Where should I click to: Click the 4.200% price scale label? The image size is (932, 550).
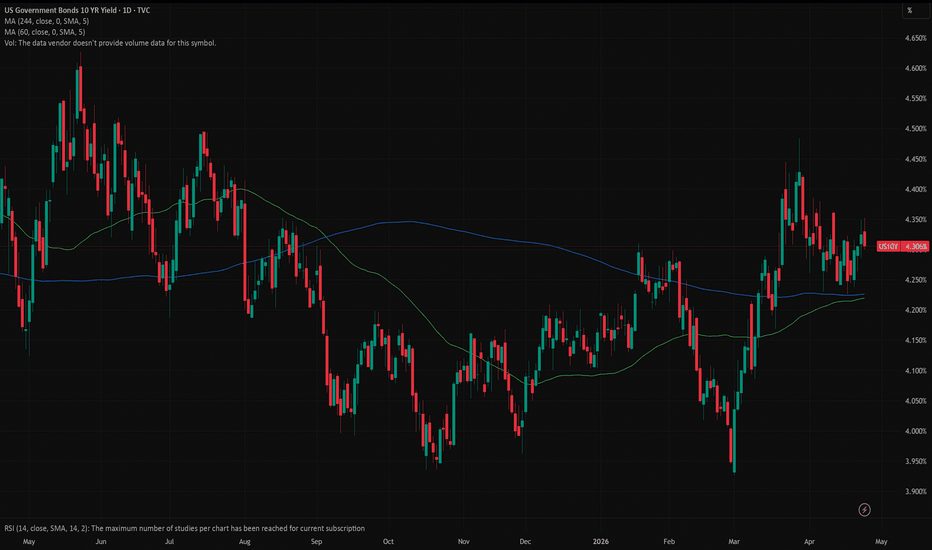(915, 310)
